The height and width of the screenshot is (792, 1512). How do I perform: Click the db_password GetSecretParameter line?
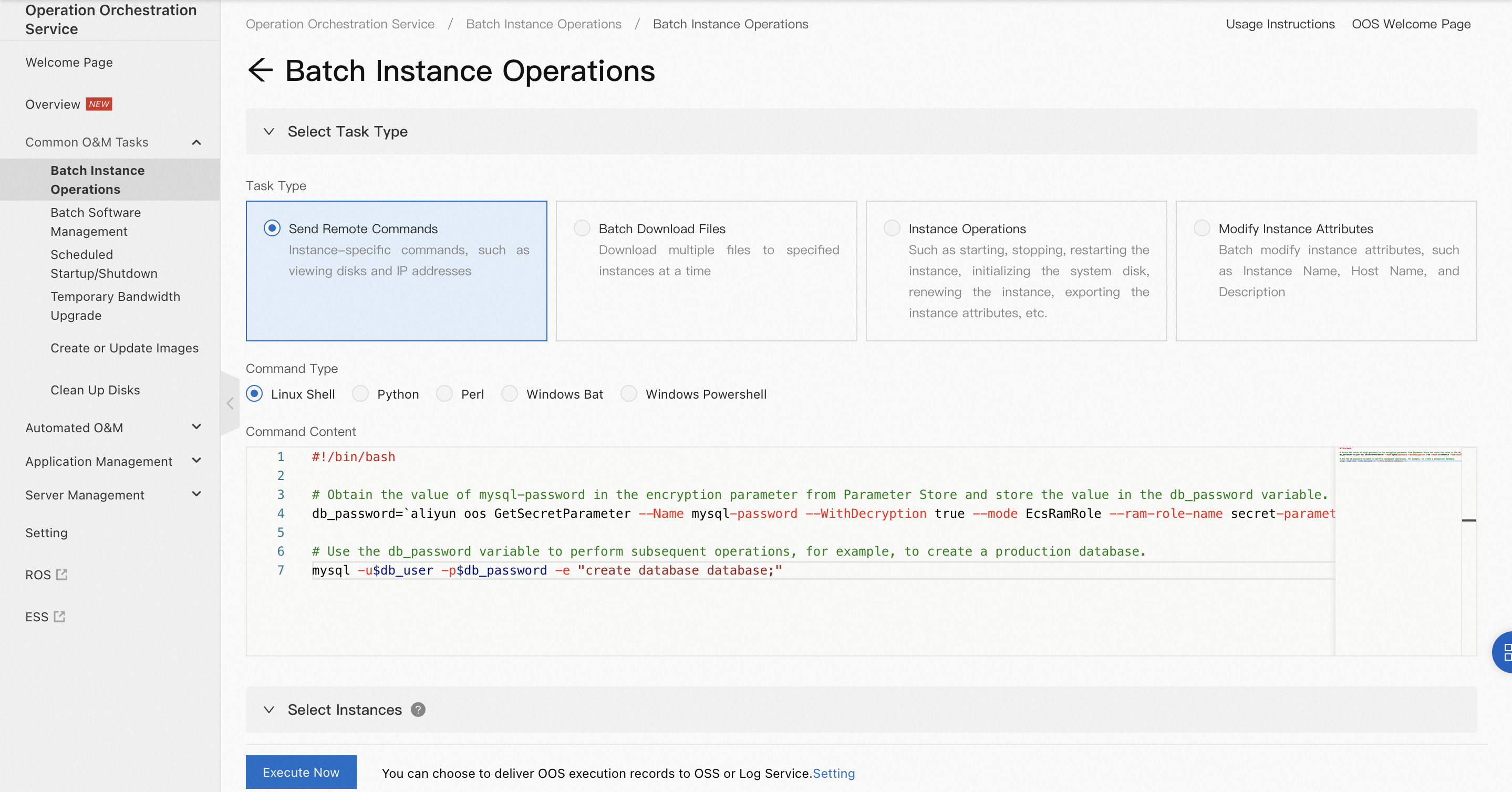point(823,513)
